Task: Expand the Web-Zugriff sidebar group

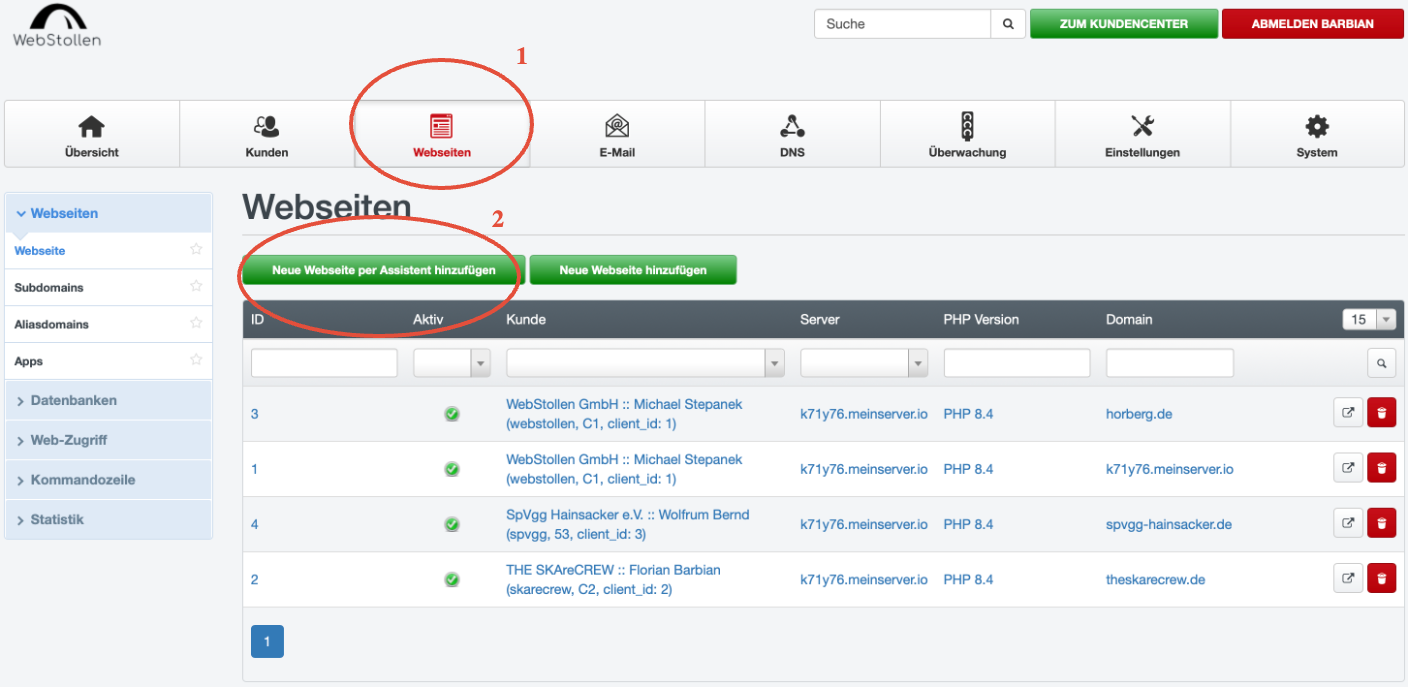Action: (108, 440)
